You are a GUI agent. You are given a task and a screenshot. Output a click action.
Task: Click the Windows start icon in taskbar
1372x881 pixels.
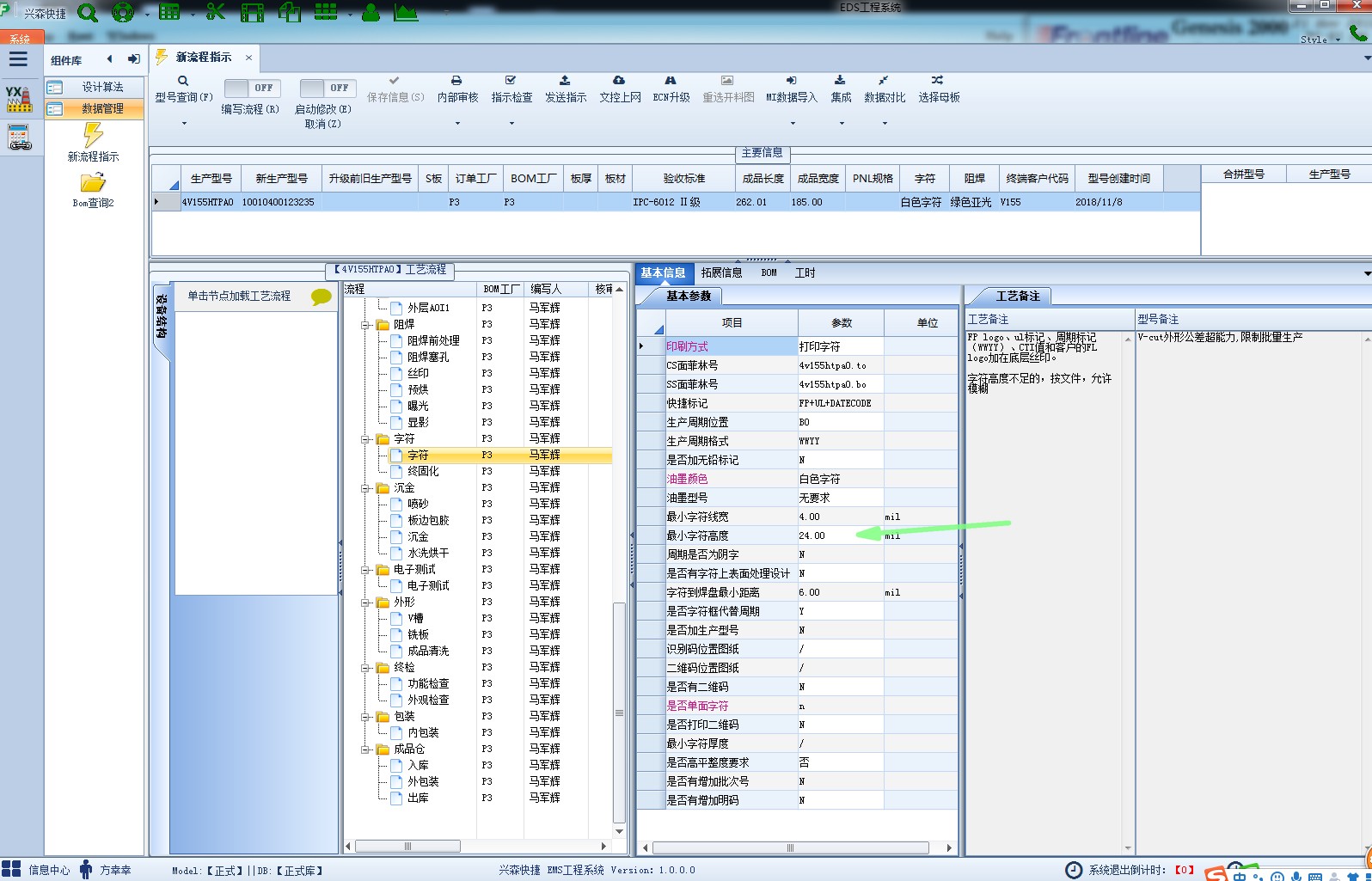11,869
